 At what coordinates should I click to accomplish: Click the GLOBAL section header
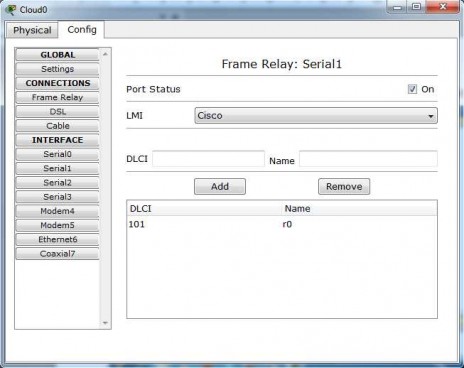coord(57,55)
